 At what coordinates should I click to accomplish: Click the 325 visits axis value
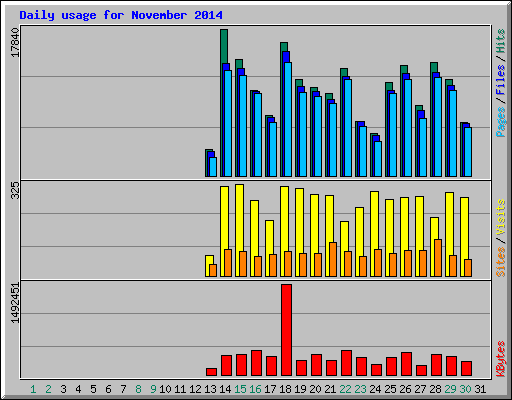tap(15, 191)
